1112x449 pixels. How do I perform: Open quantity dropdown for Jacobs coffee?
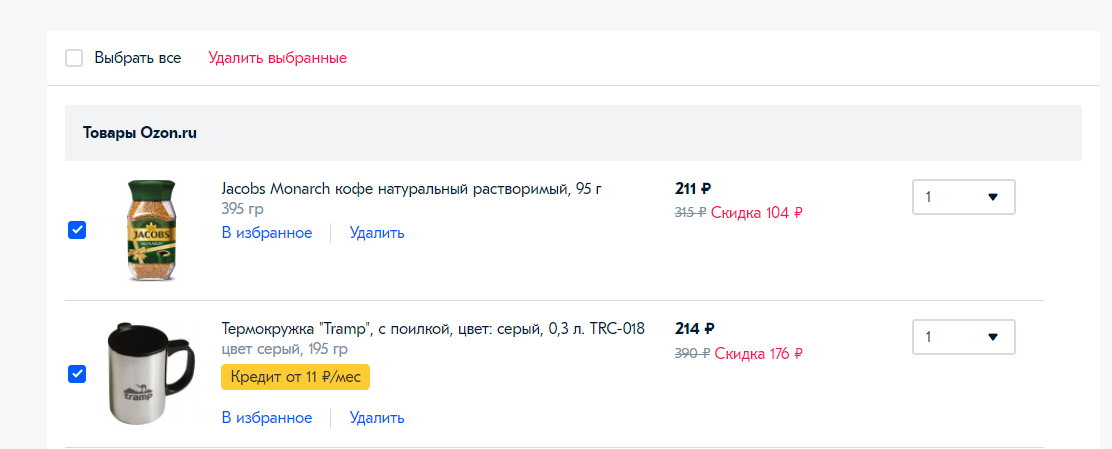tap(964, 197)
